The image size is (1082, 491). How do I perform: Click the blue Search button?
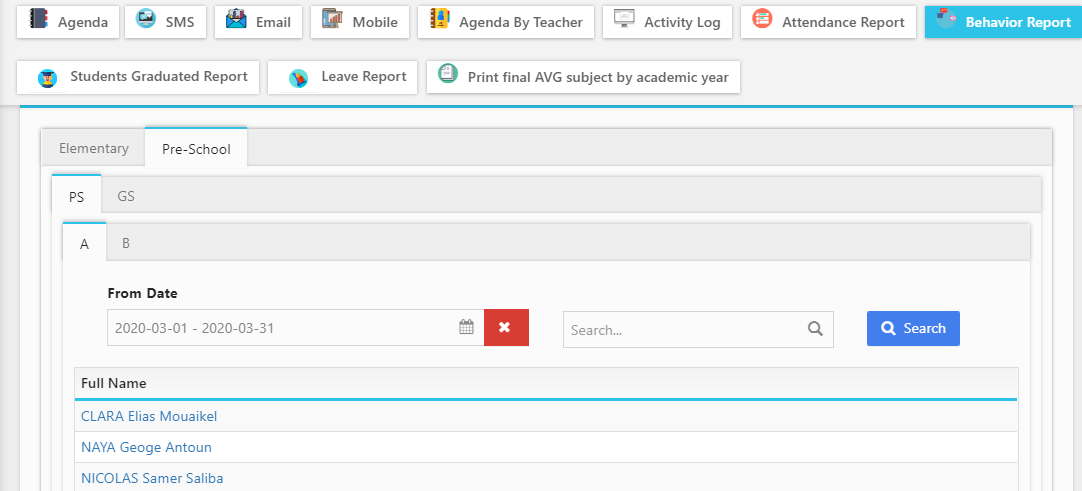tap(913, 328)
